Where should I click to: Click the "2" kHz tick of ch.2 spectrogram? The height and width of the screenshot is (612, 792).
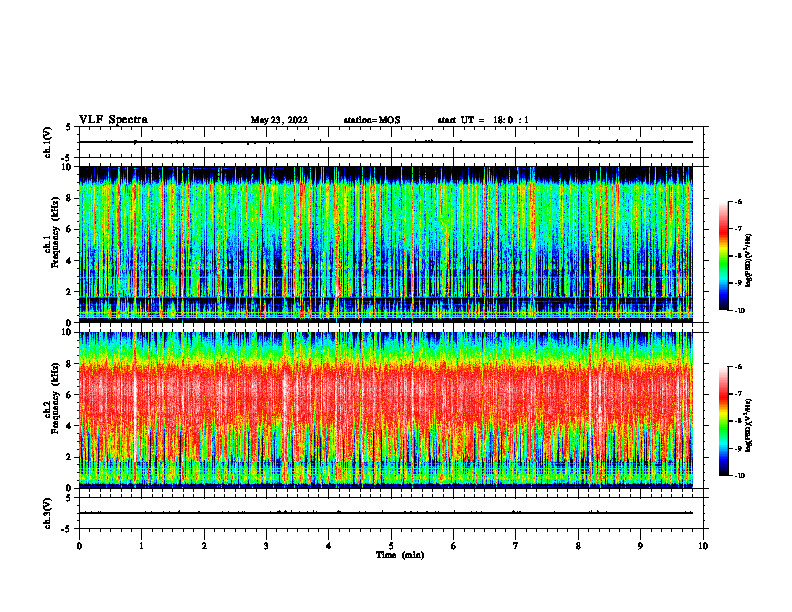pyautogui.click(x=69, y=457)
